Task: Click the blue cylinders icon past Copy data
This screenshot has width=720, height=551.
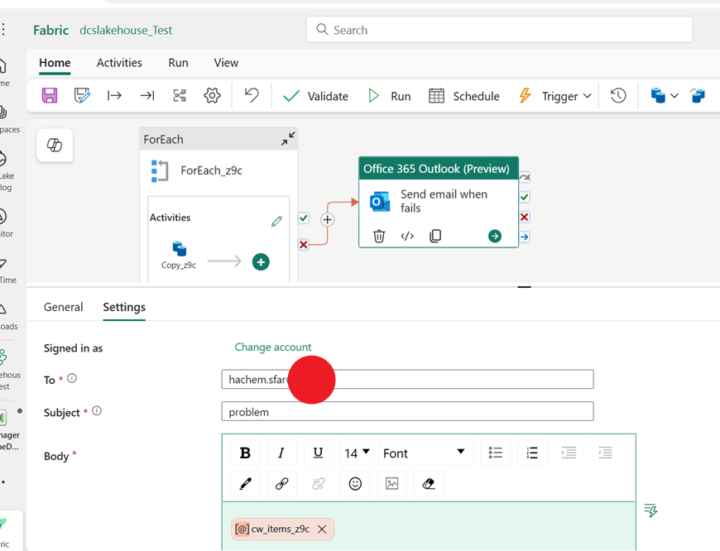Action: pos(698,96)
